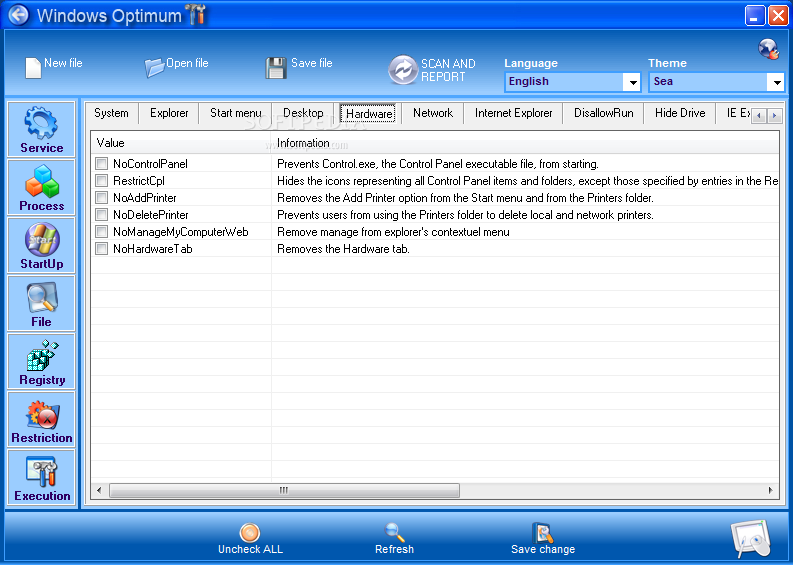Click the Save change label
This screenshot has width=793, height=565.
(x=543, y=549)
